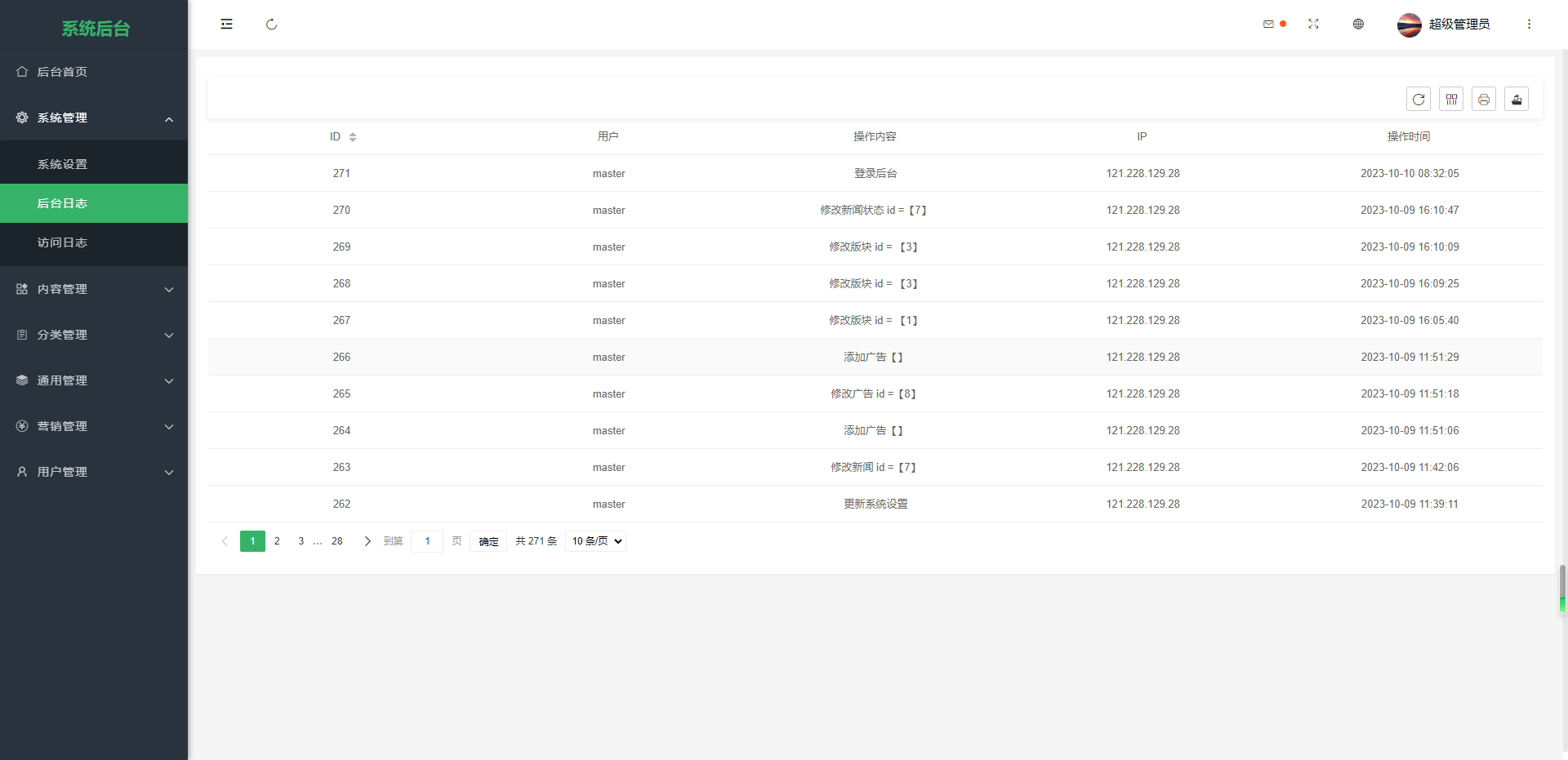Image resolution: width=1568 pixels, height=760 pixels.
Task: Go to page 28 of results
Action: (336, 541)
